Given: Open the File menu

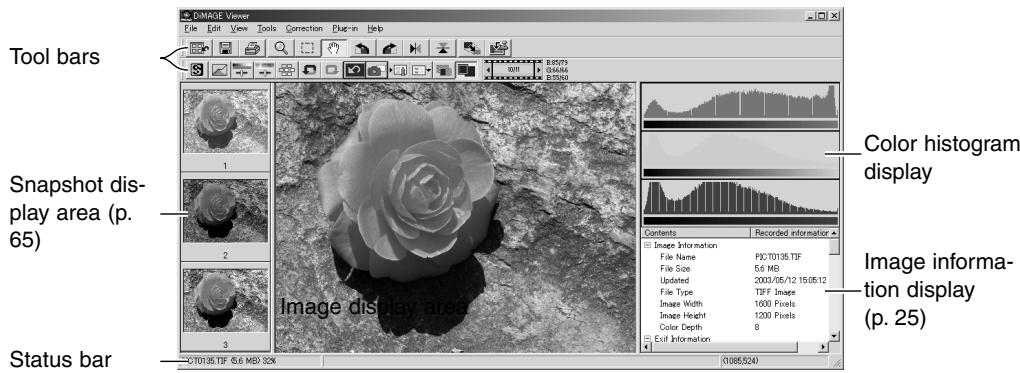Looking at the screenshot, I should [x=191, y=29].
